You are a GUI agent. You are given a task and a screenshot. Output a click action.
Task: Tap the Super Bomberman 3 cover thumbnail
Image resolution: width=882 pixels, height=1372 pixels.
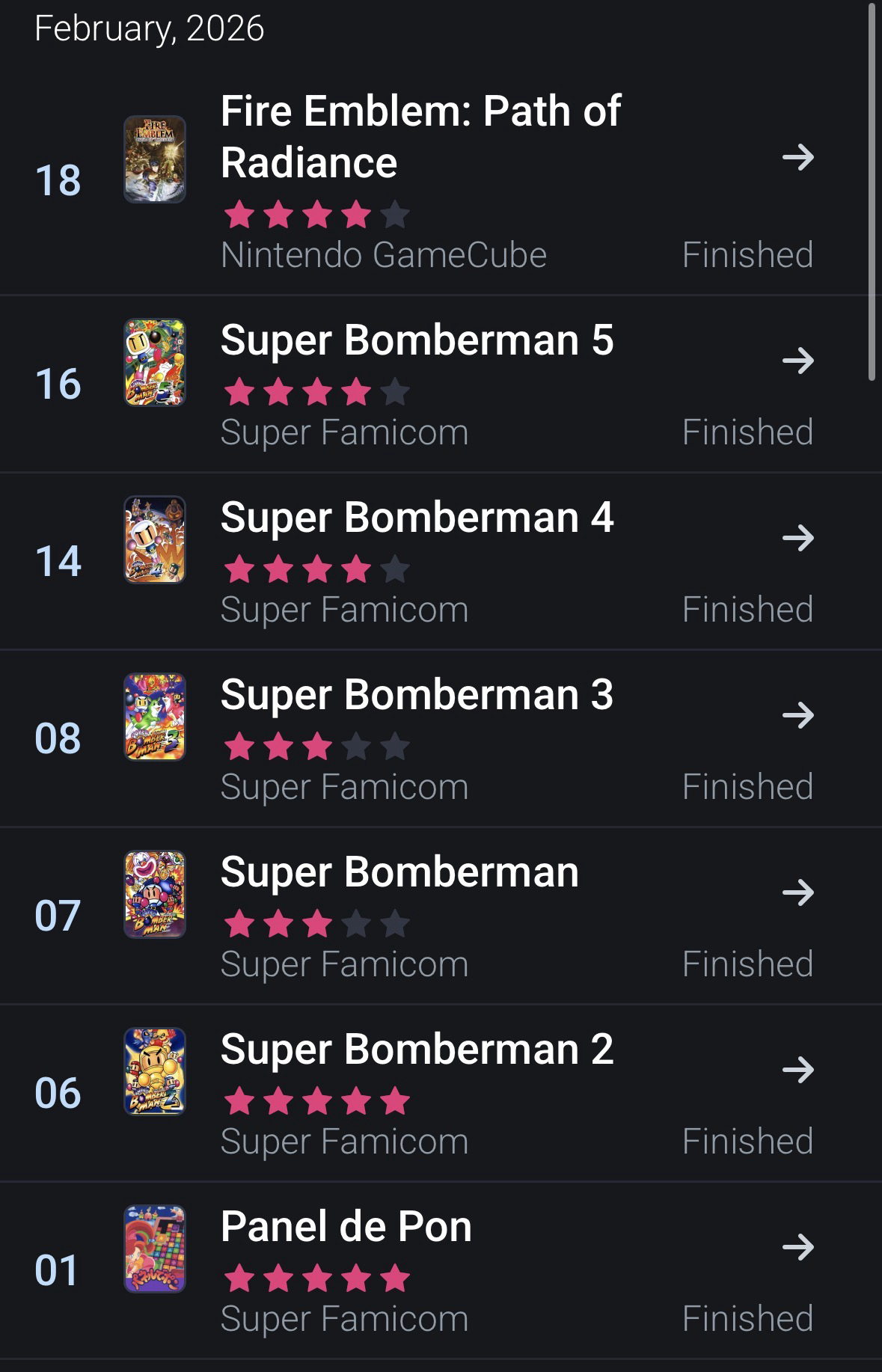click(x=155, y=717)
